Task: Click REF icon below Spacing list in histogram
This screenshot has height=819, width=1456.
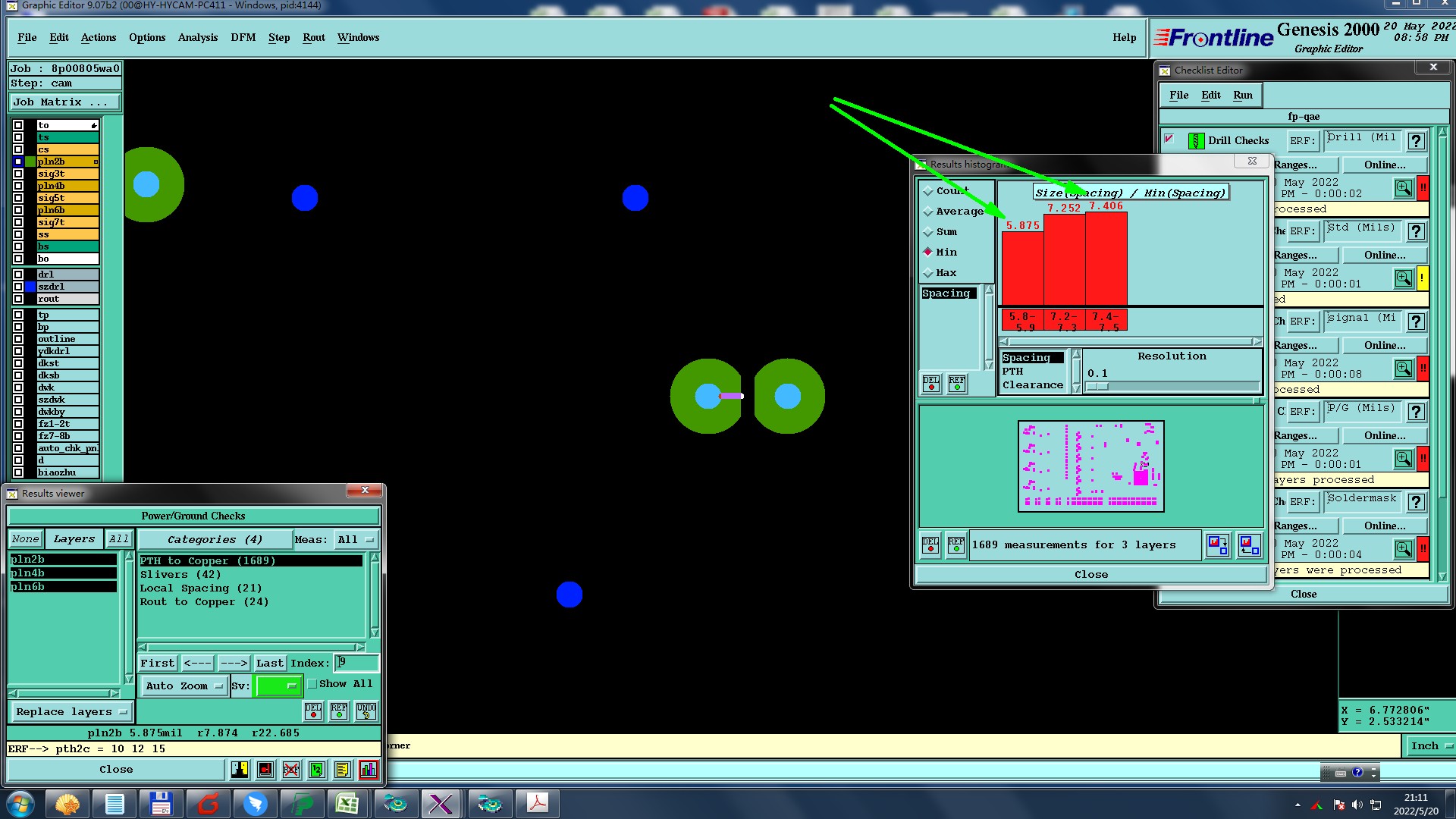Action: (957, 384)
